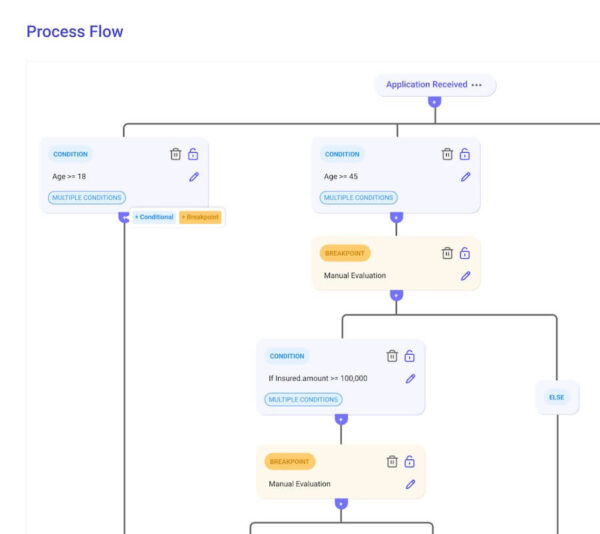Toggle lock on Age >= 45 condition
Screen dimensions: 600x534
[x=465, y=154]
